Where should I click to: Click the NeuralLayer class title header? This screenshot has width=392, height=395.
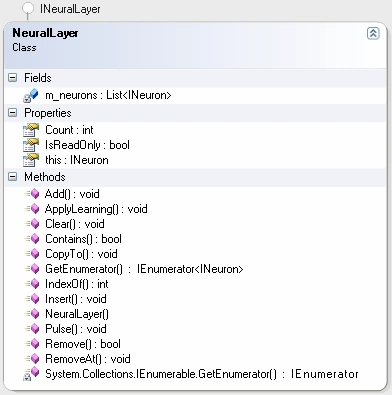click(45, 33)
